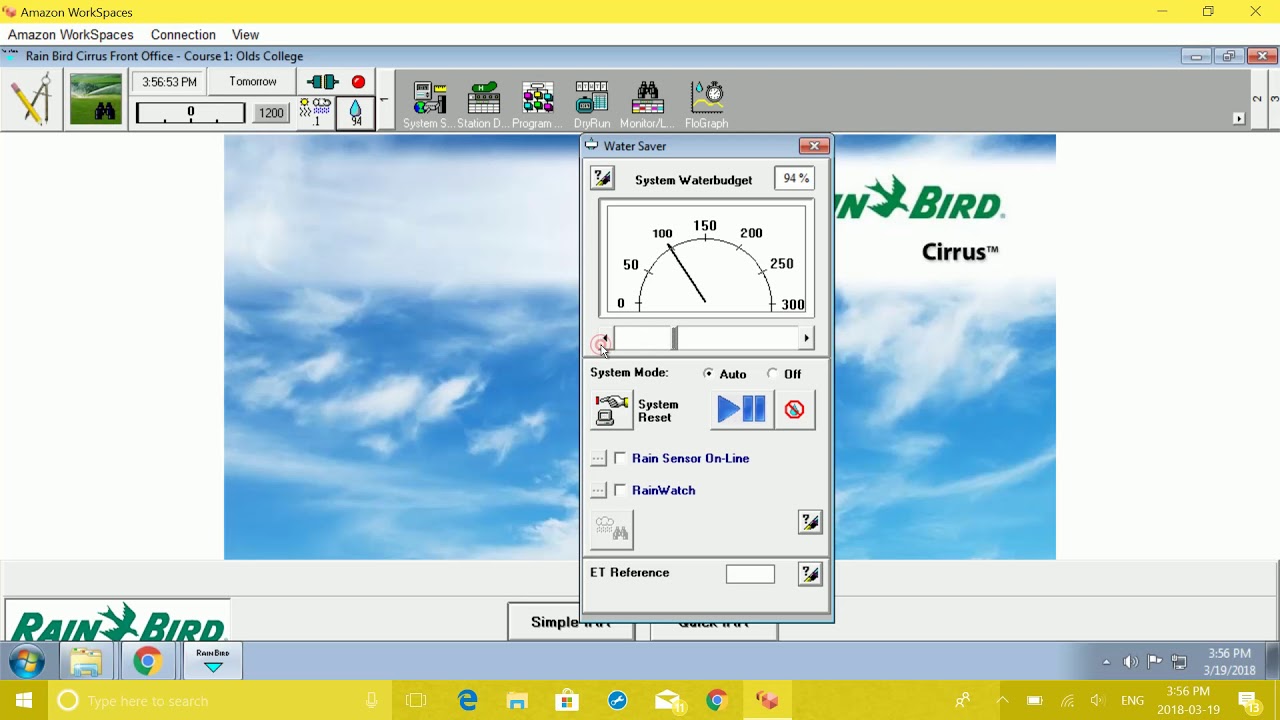Screen dimensions: 1280x720
Task: Click the red cancel watering icon
Action: (x=794, y=409)
